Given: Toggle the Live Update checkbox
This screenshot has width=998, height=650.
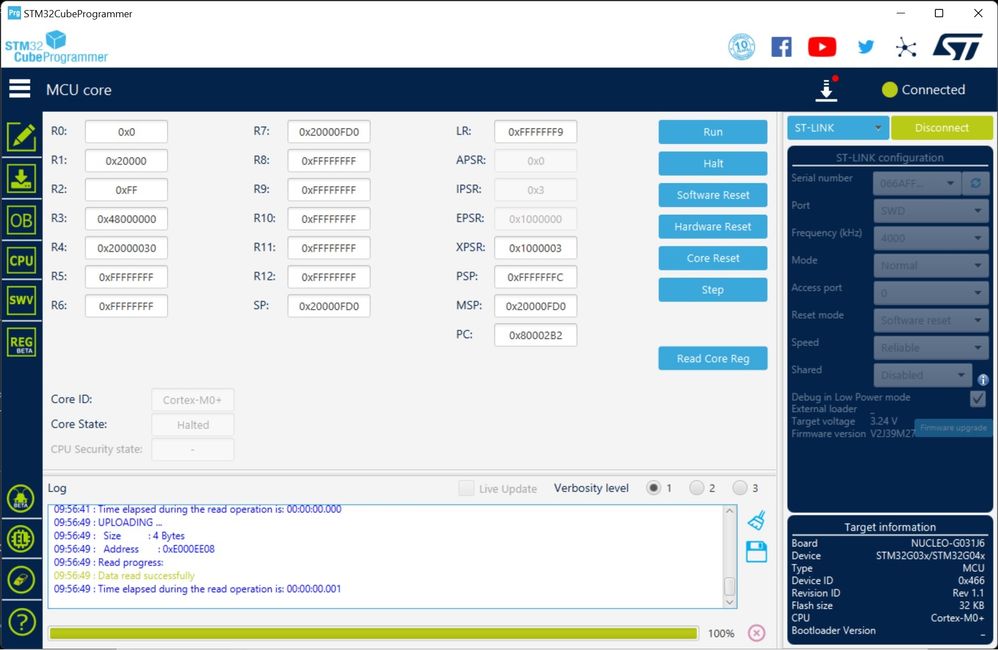Looking at the screenshot, I should (466, 488).
